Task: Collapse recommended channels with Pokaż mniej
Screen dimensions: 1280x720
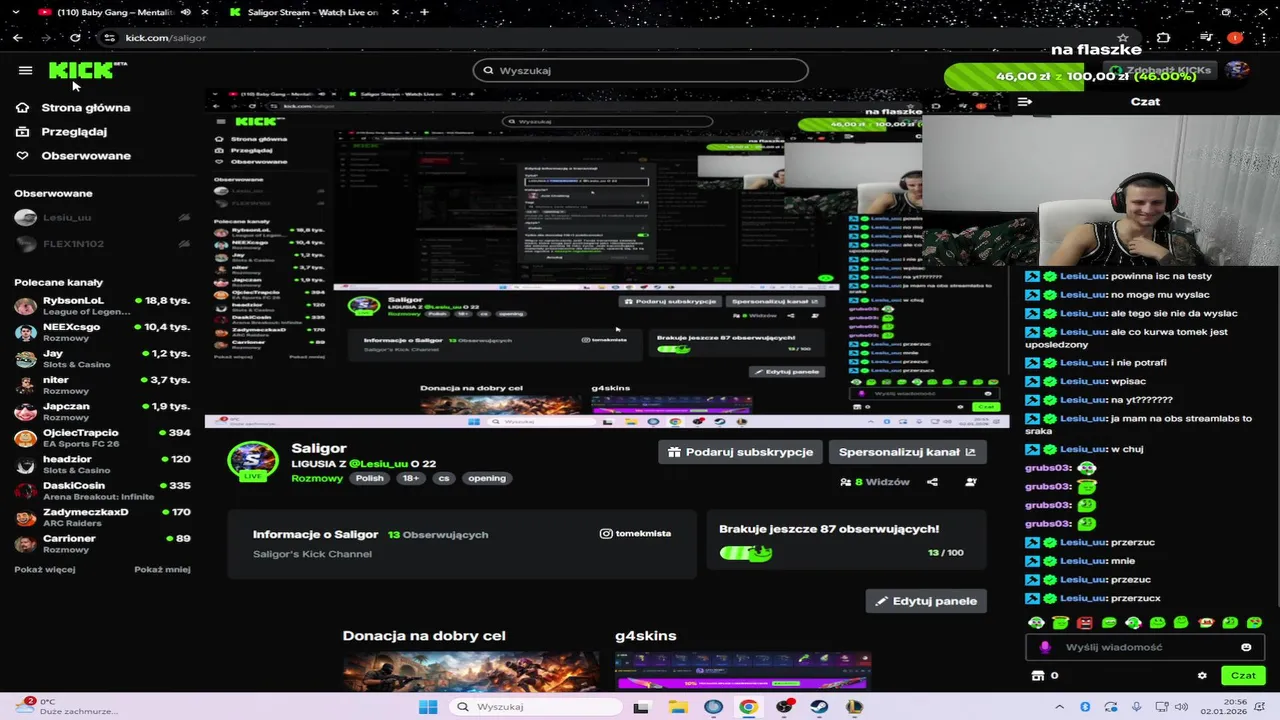Action: pos(162,570)
